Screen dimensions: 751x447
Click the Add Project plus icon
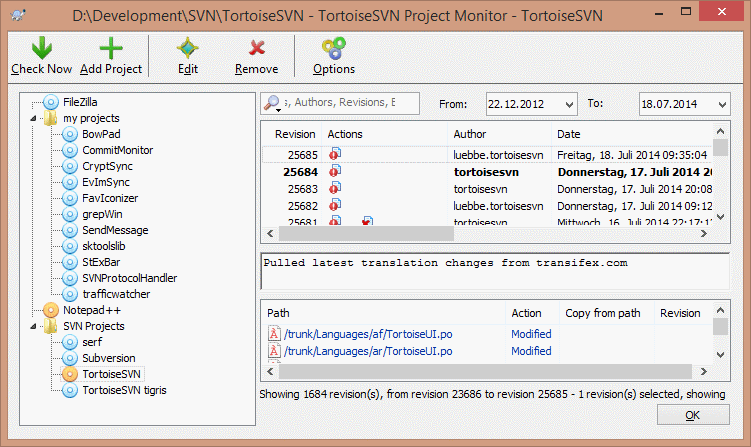[111, 48]
